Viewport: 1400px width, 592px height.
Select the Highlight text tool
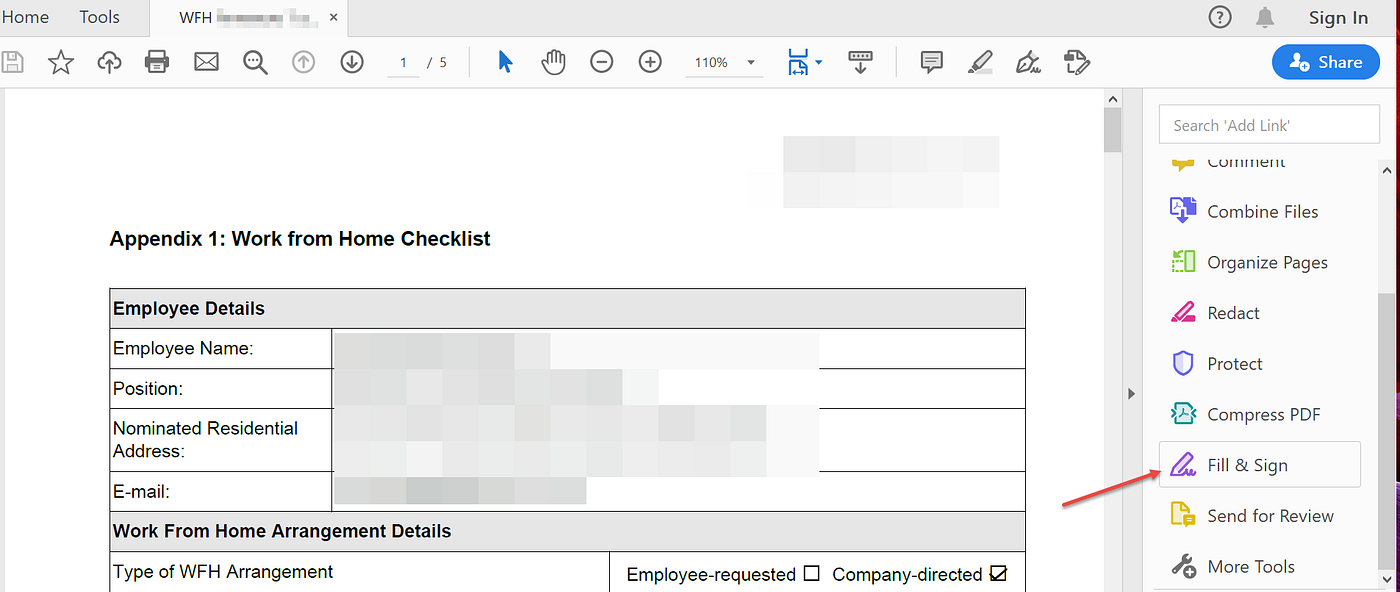(980, 62)
